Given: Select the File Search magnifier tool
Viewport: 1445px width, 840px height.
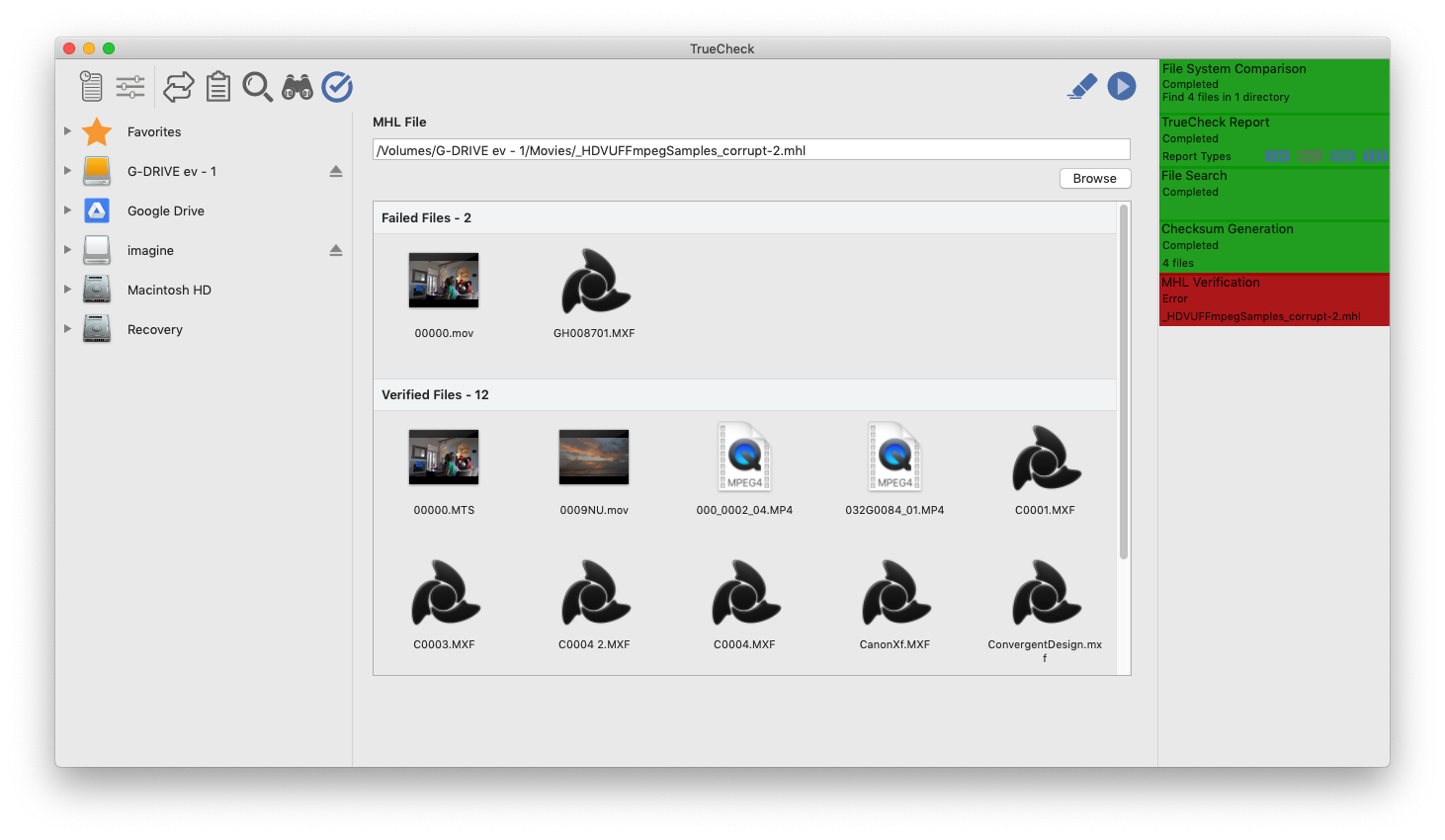Looking at the screenshot, I should pos(257,87).
